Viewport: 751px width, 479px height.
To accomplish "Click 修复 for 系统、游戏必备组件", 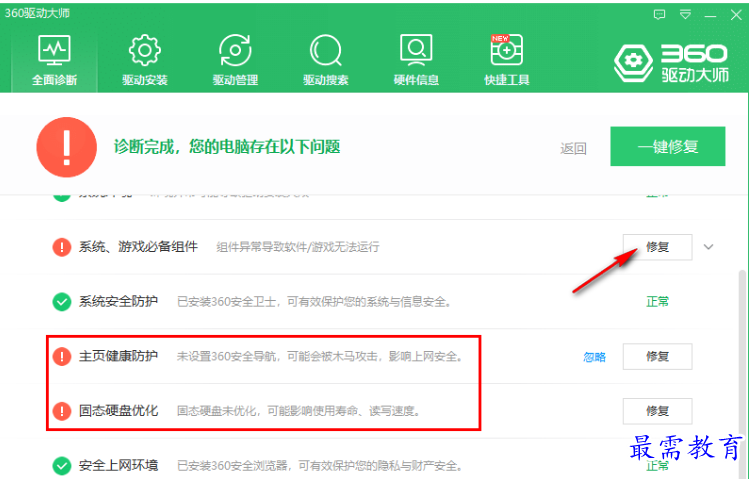I will pos(658,247).
